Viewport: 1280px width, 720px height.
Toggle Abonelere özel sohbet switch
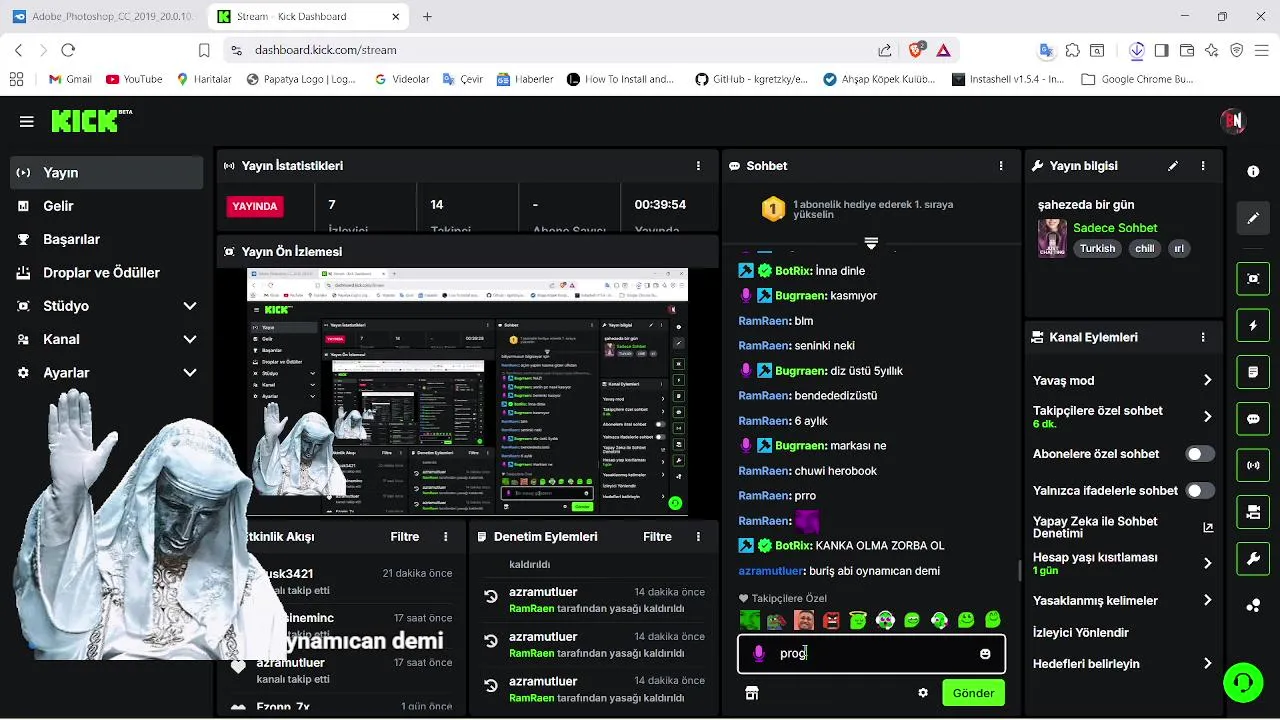1200,454
